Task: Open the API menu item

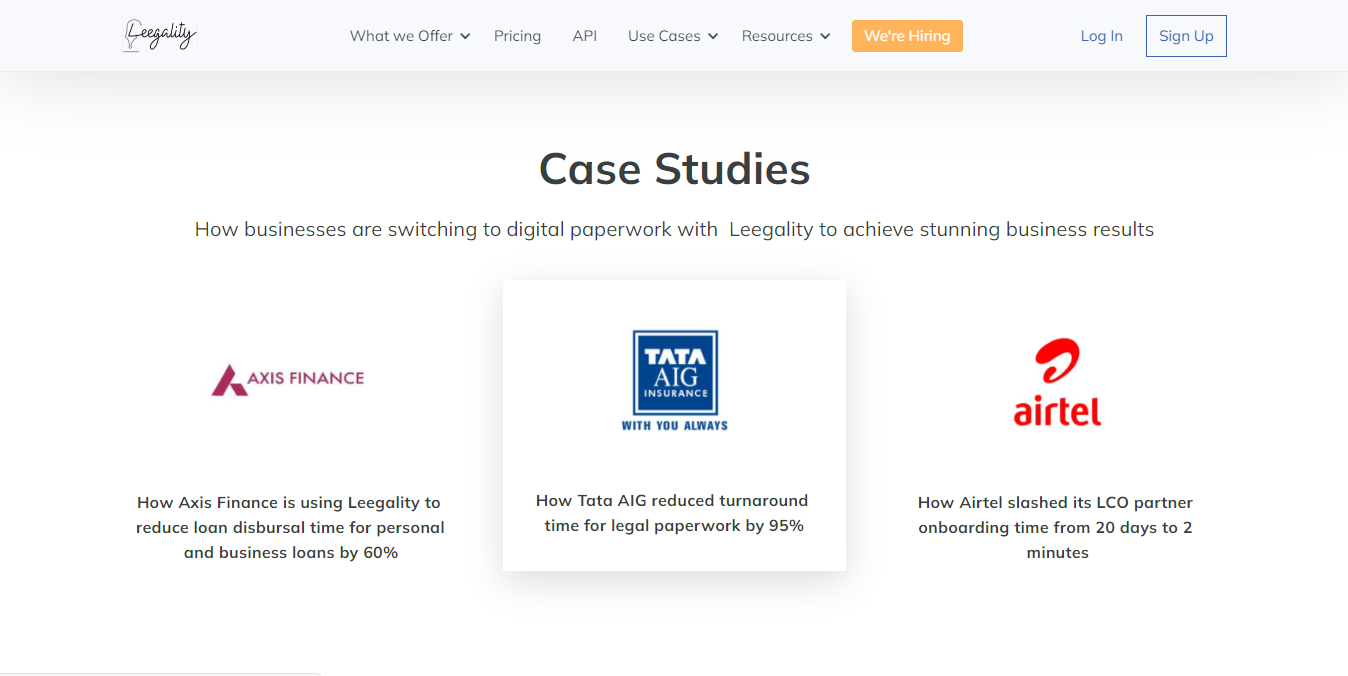Action: [585, 35]
